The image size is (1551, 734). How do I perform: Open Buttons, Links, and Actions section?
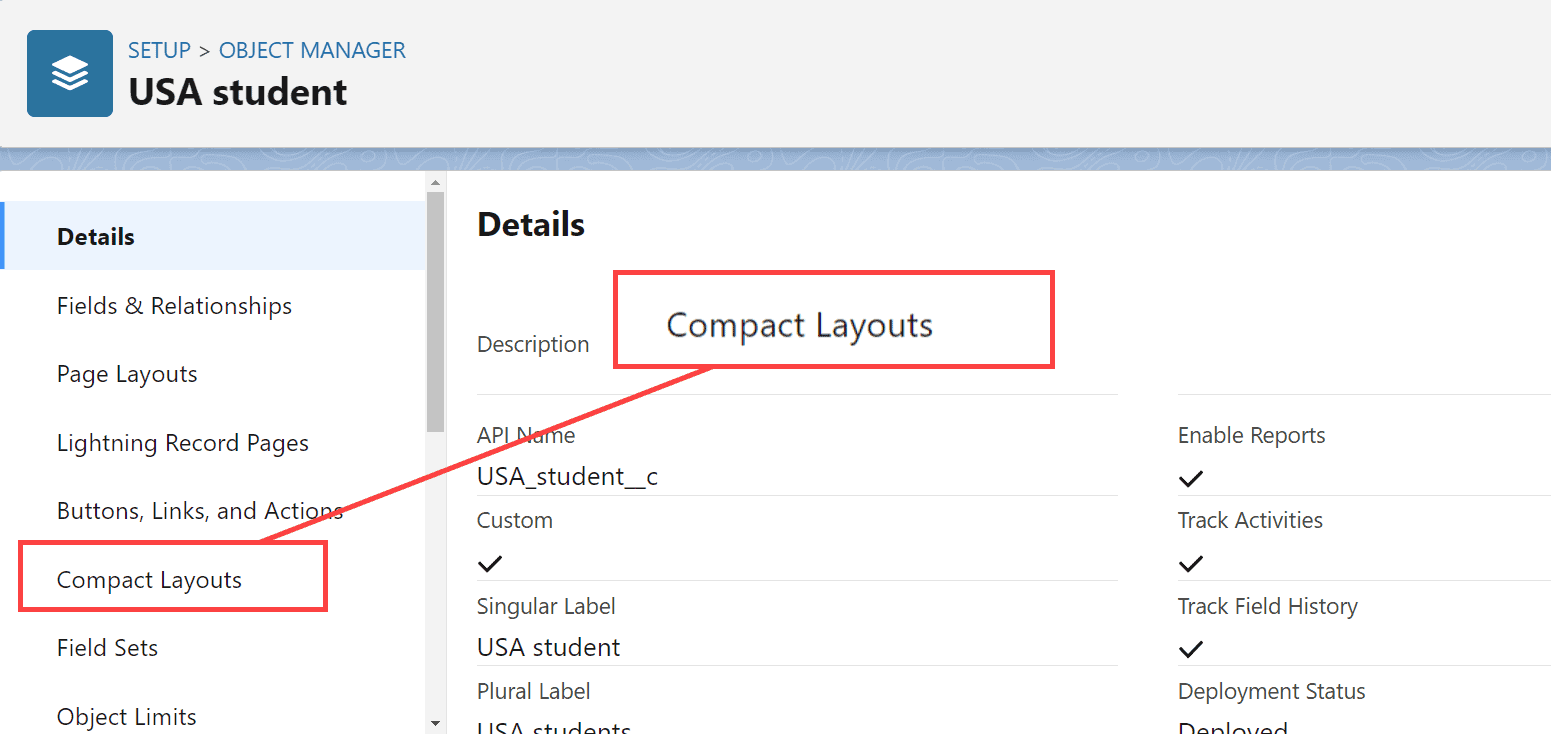[199, 510]
